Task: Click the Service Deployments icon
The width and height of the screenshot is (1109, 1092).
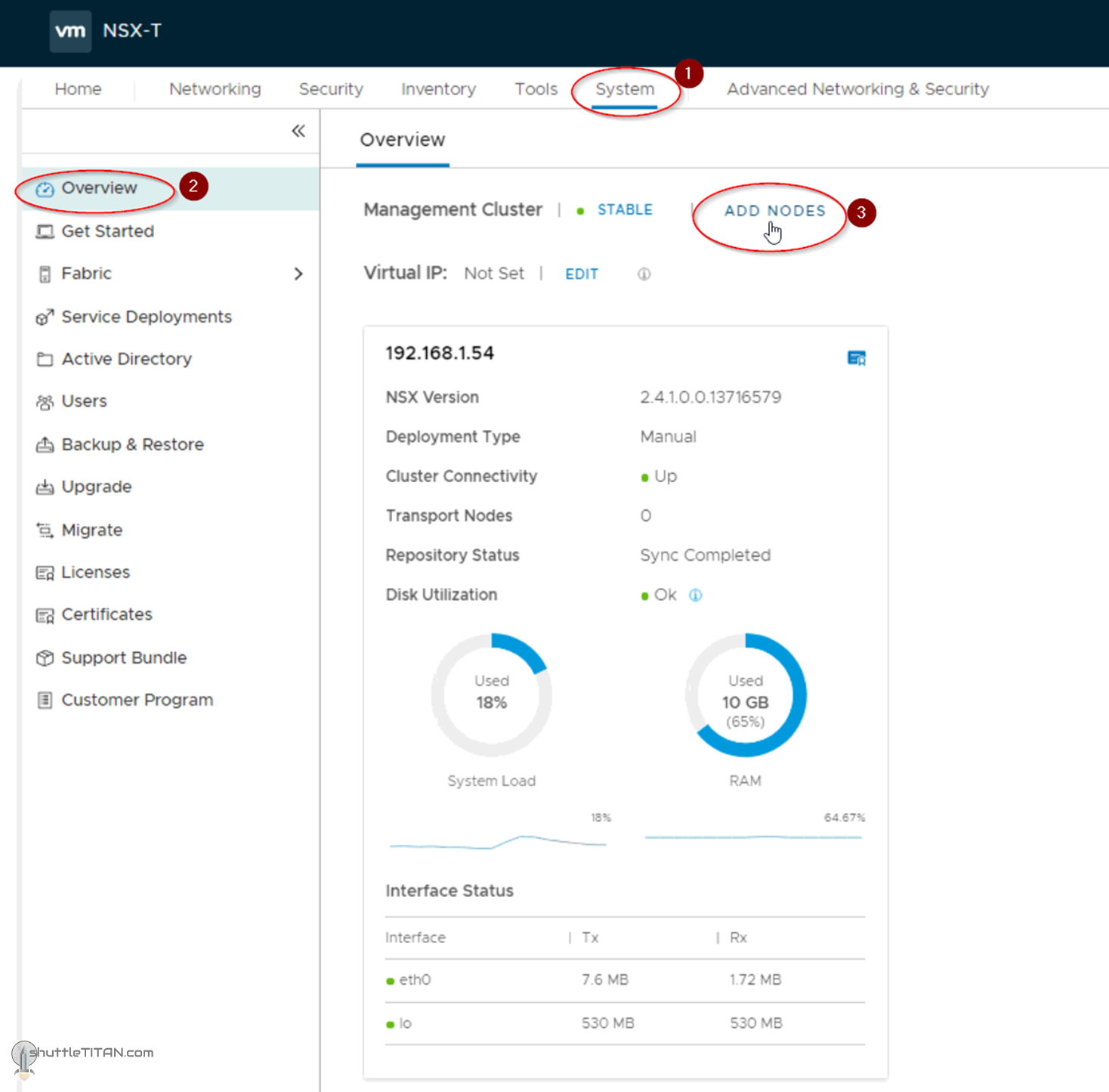Action: (45, 317)
